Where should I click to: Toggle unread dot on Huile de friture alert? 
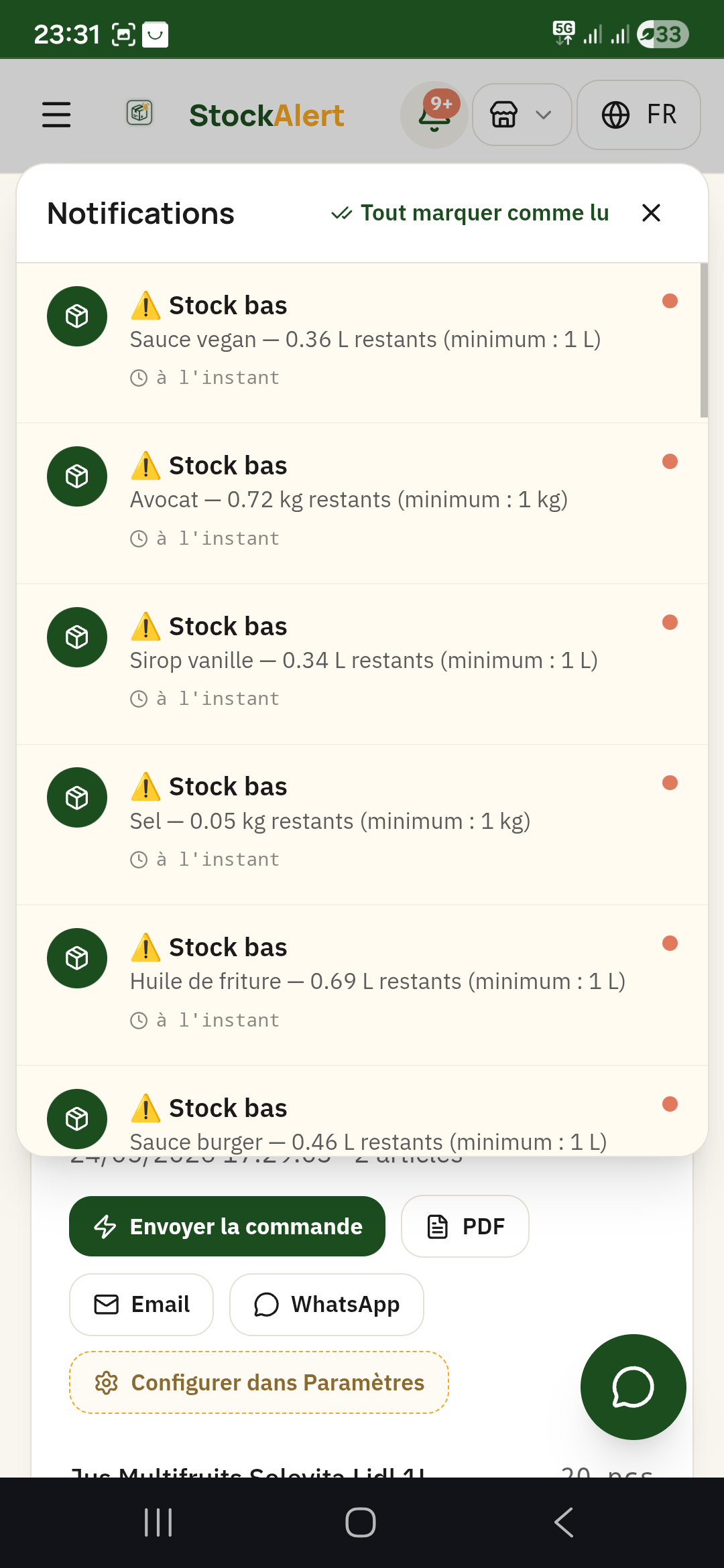point(670,943)
